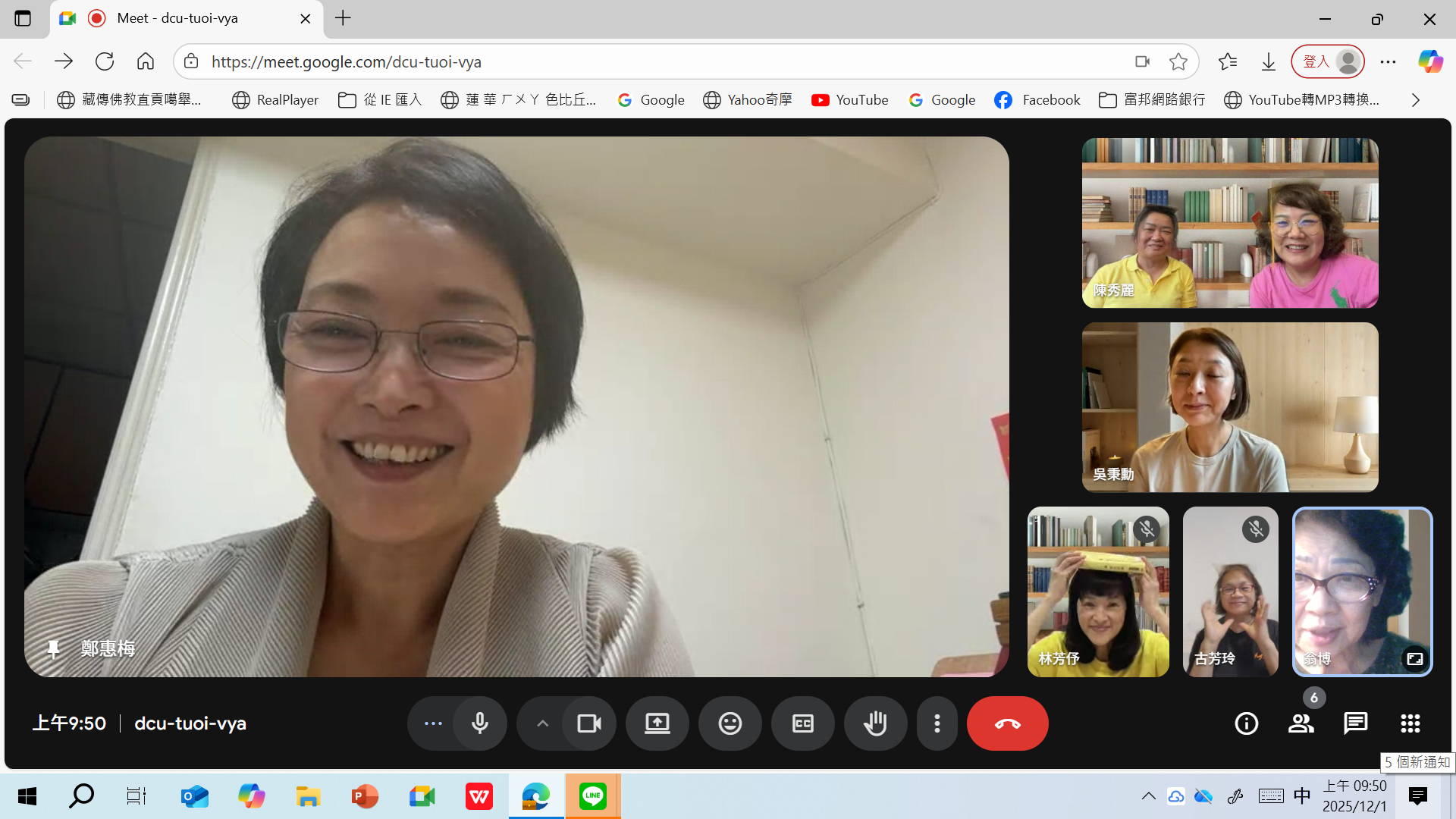
Task: Click the present screen share button
Action: [657, 723]
